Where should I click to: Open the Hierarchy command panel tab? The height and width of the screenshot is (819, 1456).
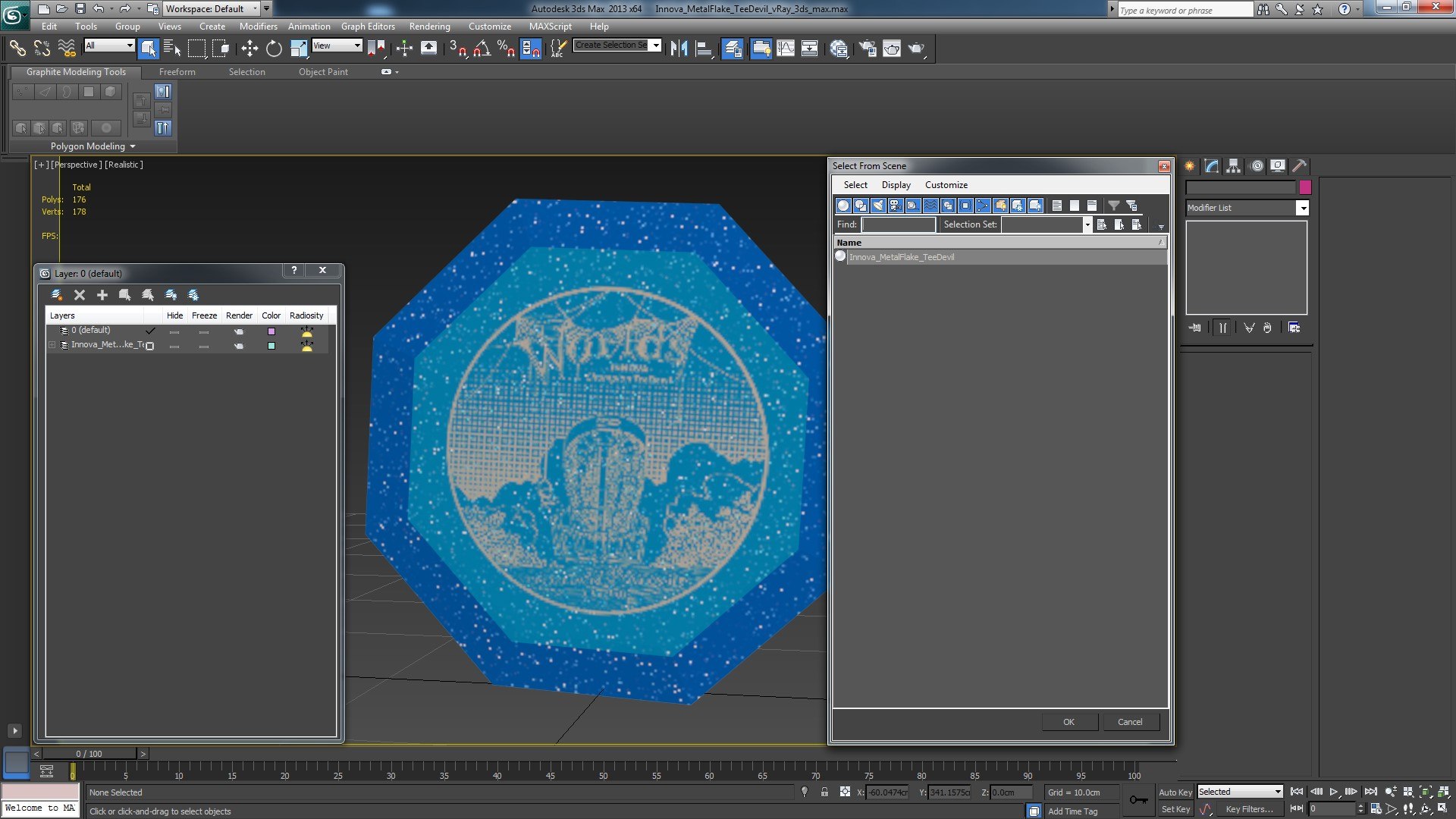1234,166
